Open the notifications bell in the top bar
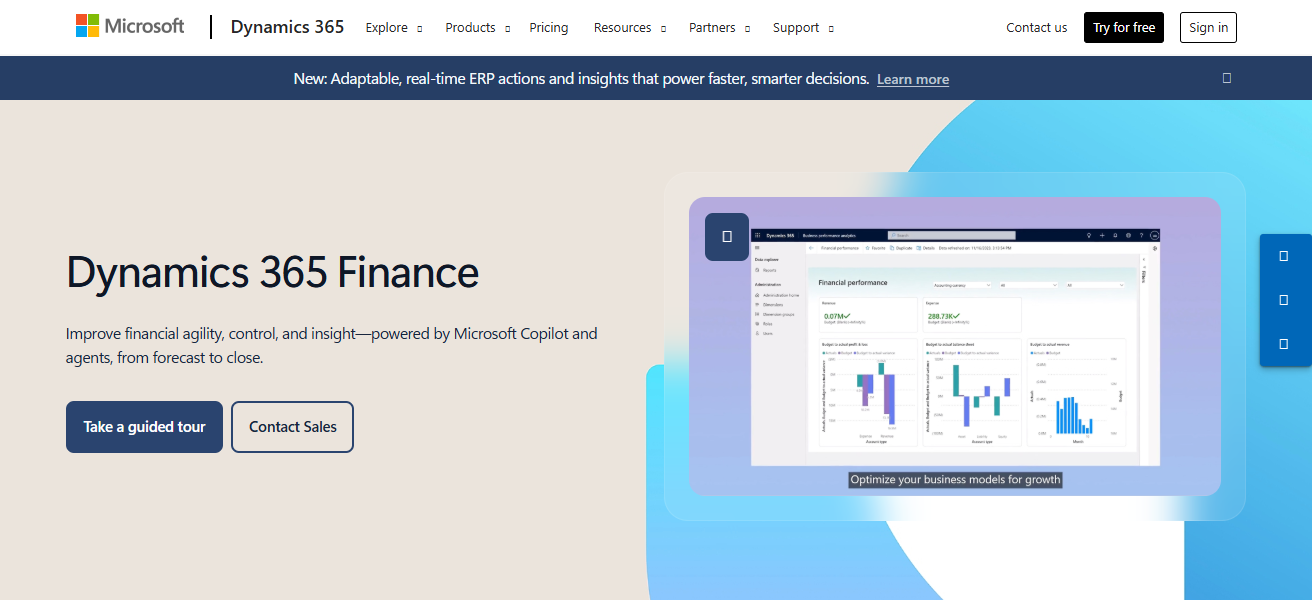The width and height of the screenshot is (1312, 600). click(1114, 235)
